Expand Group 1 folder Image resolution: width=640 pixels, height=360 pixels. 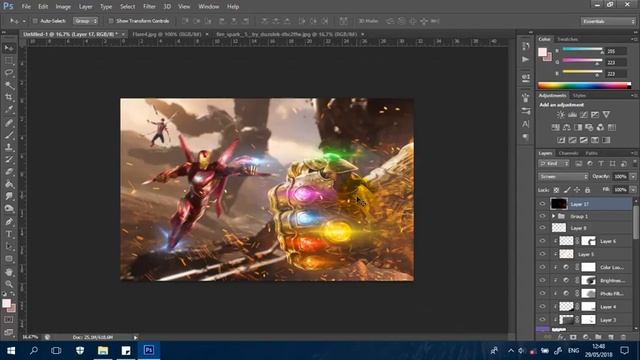click(x=553, y=216)
